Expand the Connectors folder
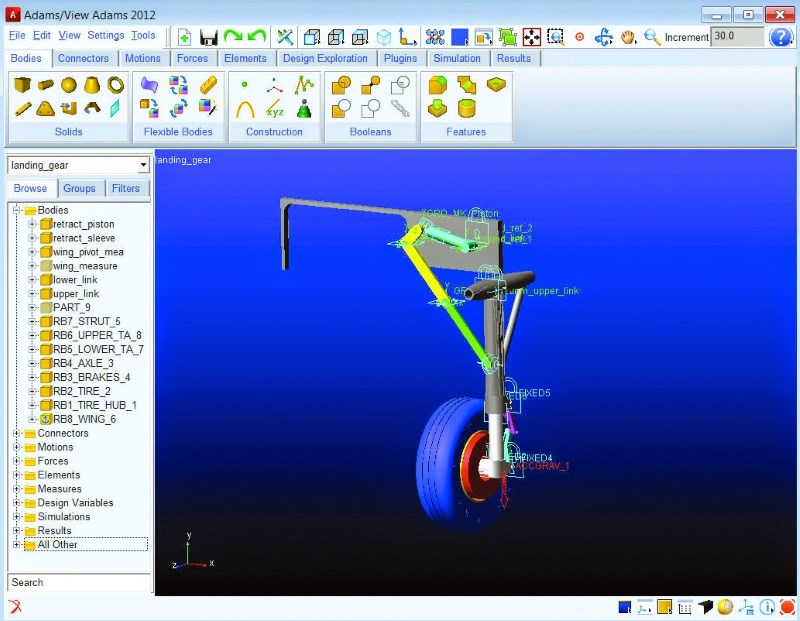The image size is (800, 621). [16, 433]
